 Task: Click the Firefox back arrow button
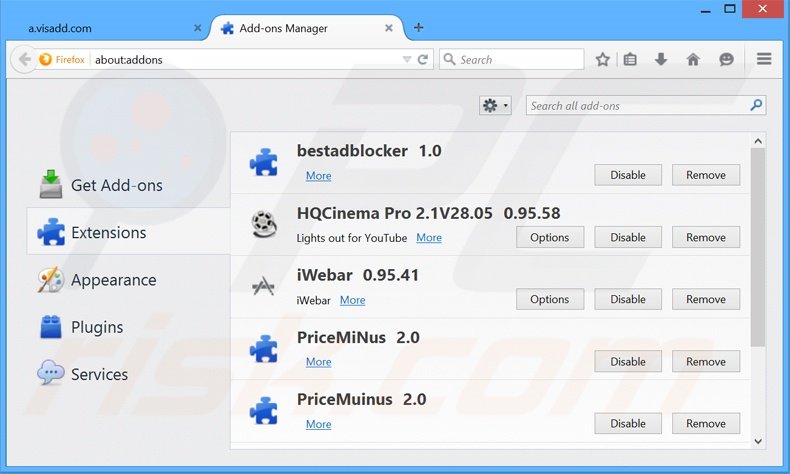click(x=24, y=59)
